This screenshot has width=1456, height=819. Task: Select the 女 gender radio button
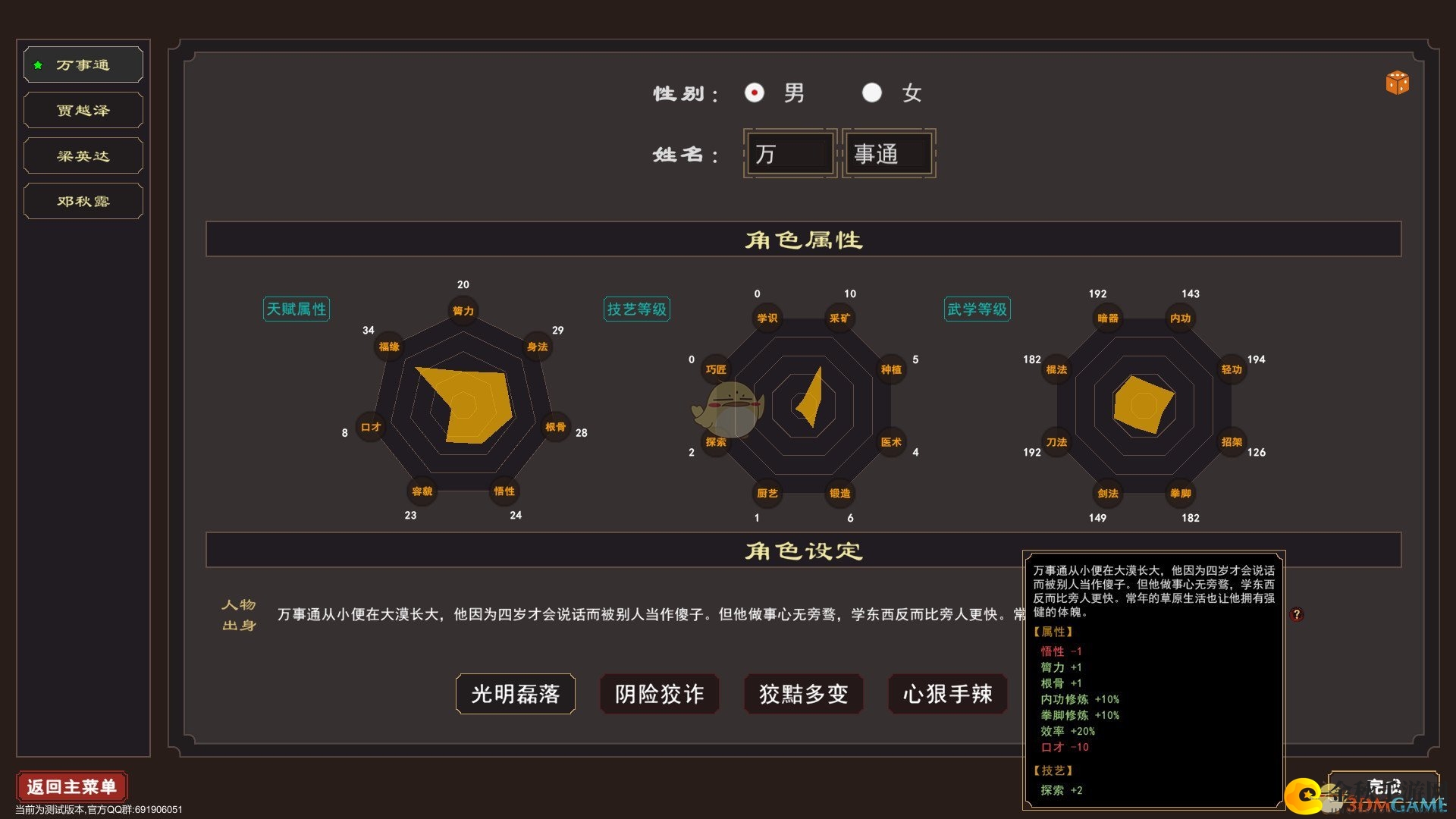pos(872,93)
